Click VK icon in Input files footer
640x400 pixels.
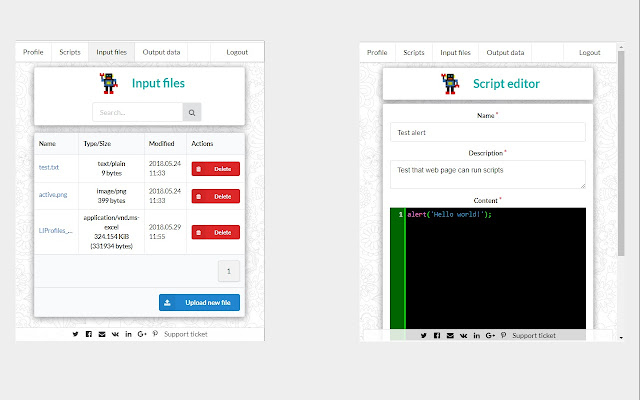pos(115,334)
